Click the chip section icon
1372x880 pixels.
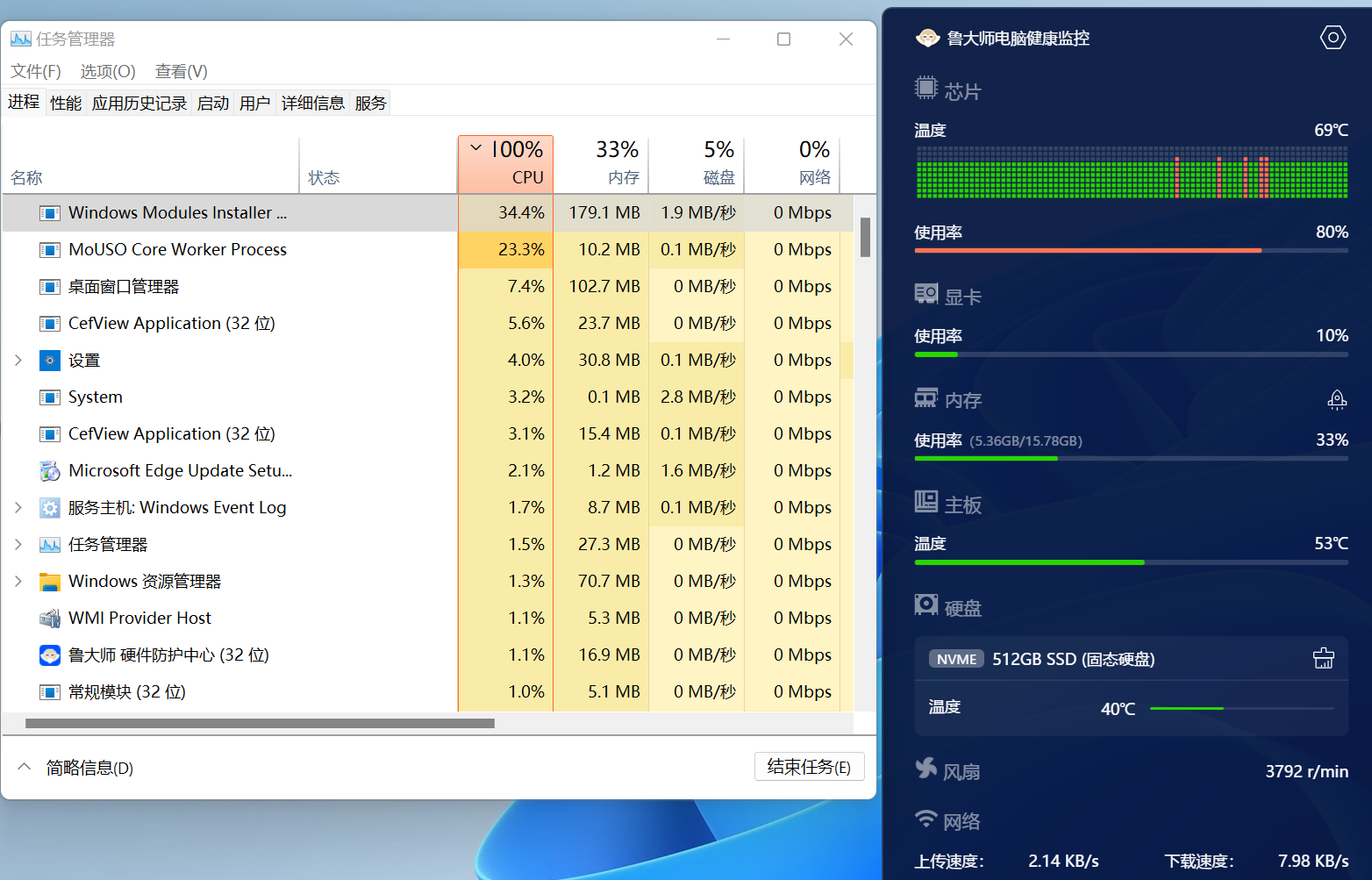[925, 88]
